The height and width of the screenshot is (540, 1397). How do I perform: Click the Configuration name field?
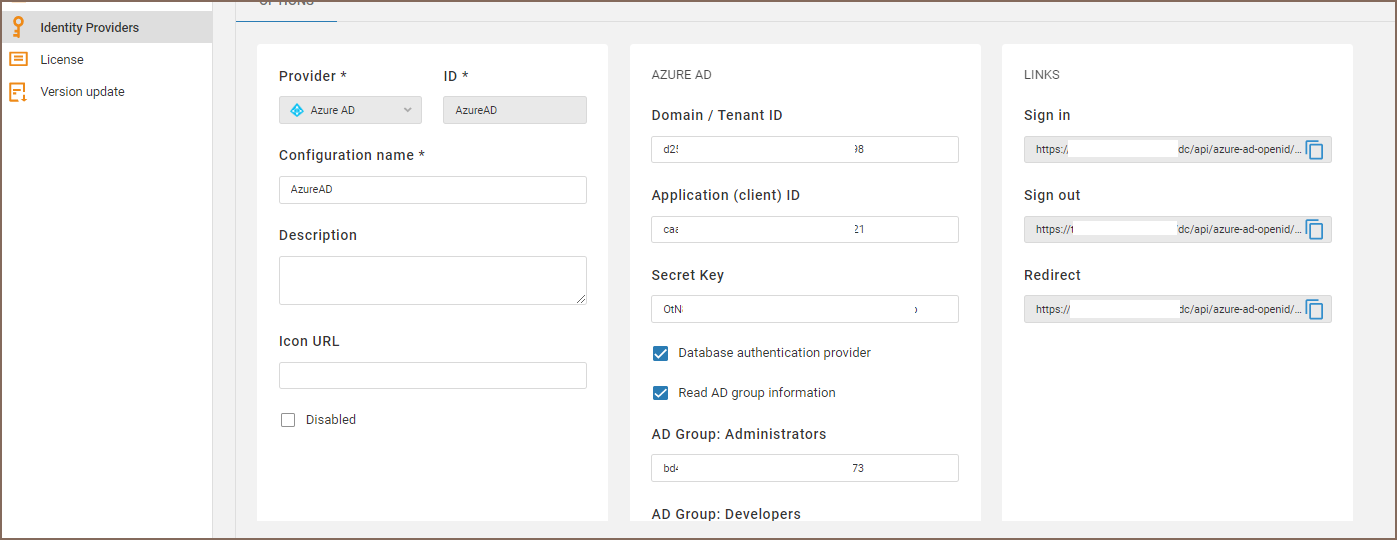click(432, 190)
